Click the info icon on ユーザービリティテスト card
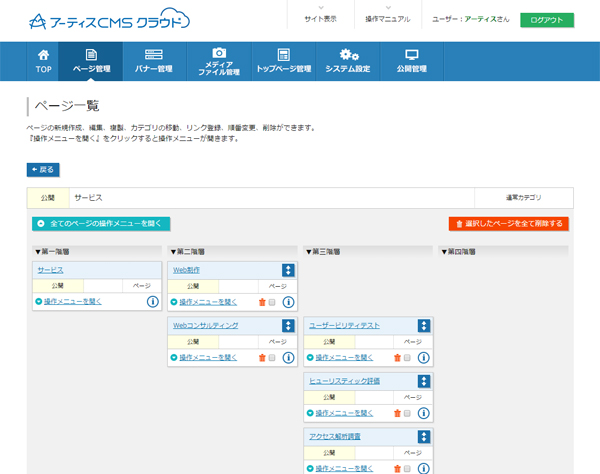Image resolution: width=600 pixels, height=474 pixels. [424, 358]
